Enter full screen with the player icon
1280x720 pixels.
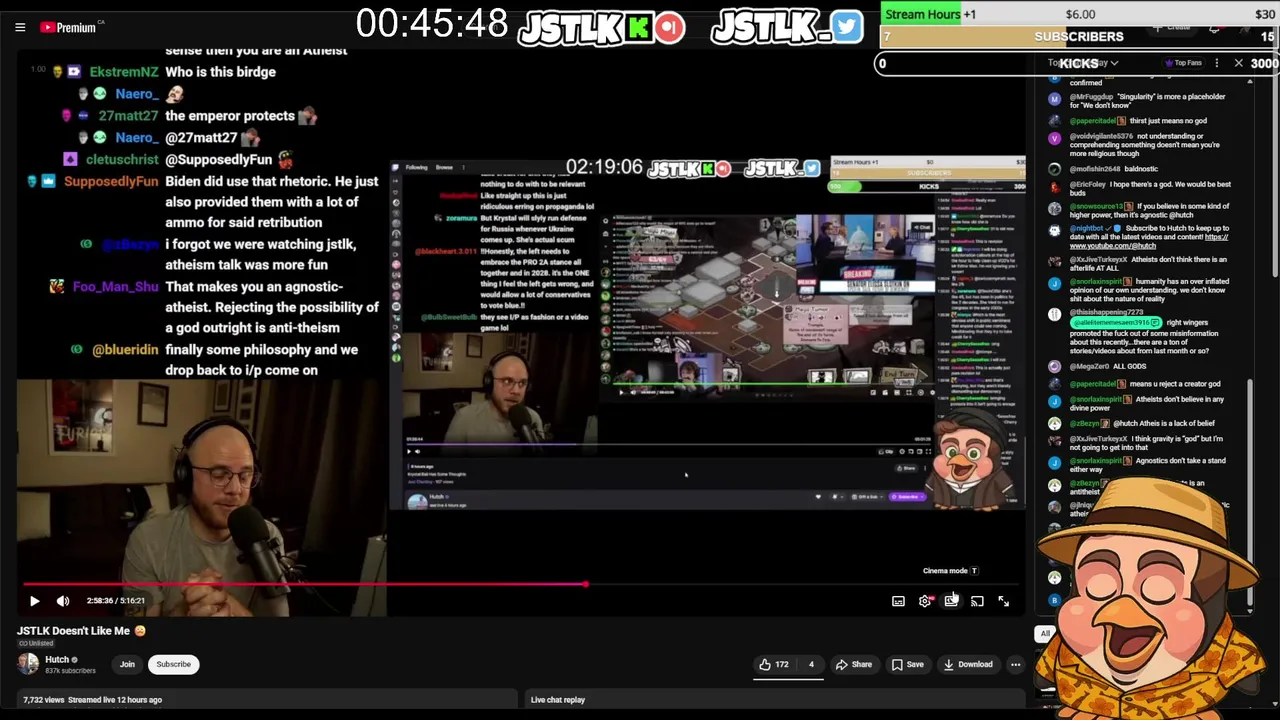[1003, 601]
